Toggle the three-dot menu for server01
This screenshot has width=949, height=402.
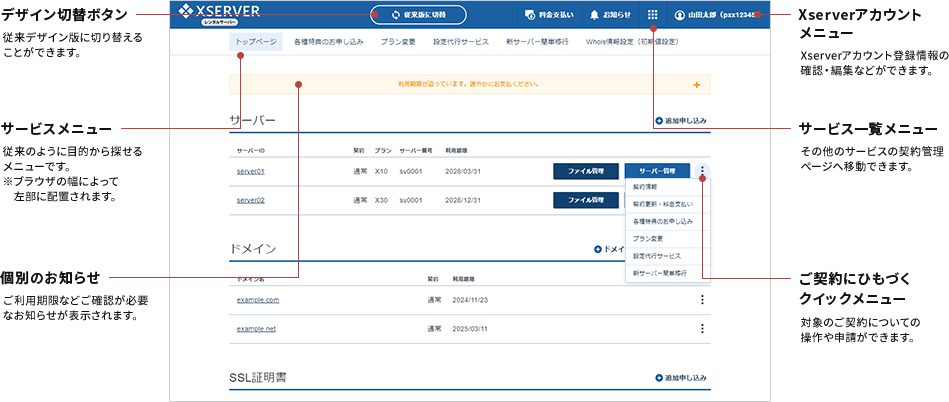702,171
